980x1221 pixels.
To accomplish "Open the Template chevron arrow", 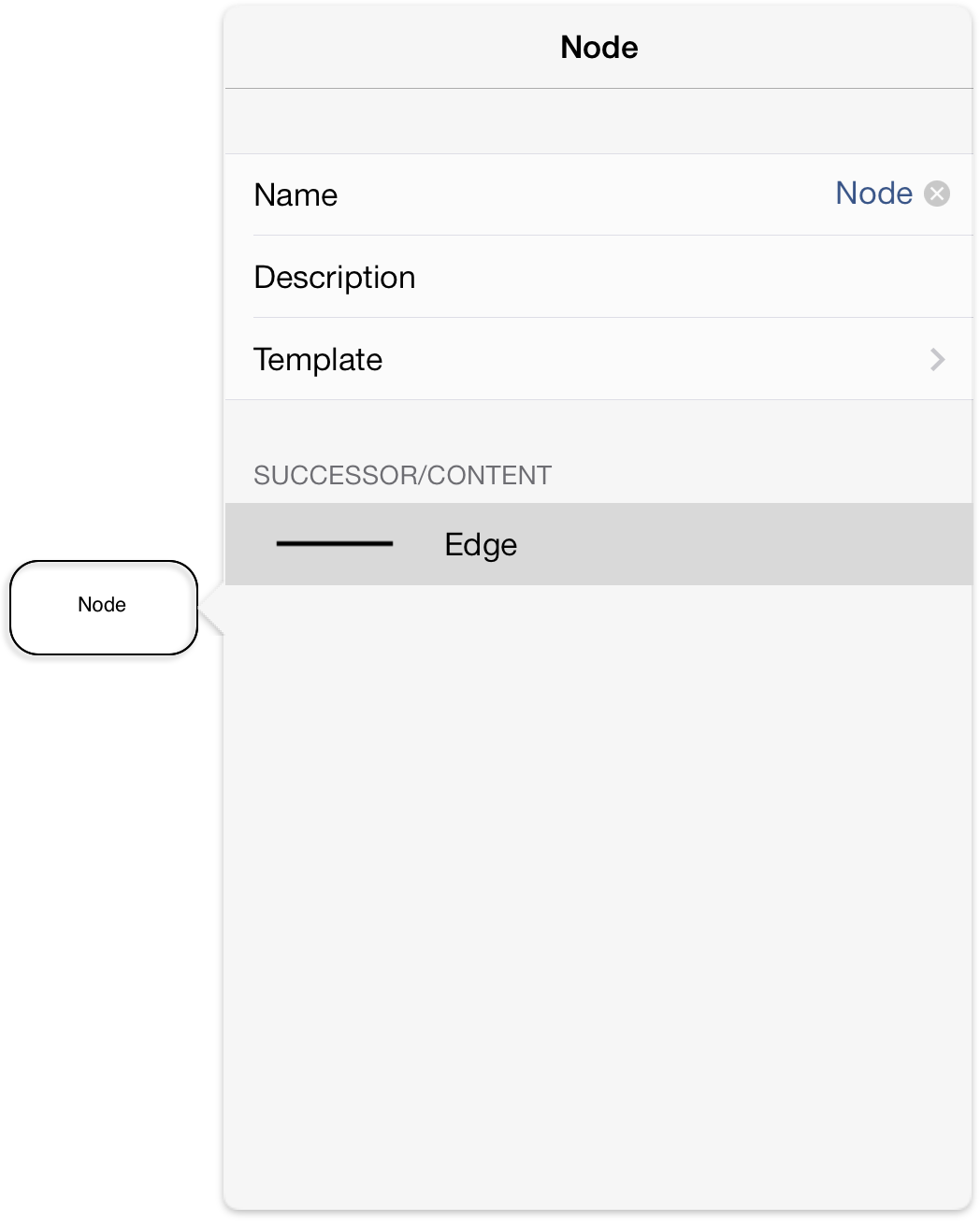I will [x=938, y=360].
